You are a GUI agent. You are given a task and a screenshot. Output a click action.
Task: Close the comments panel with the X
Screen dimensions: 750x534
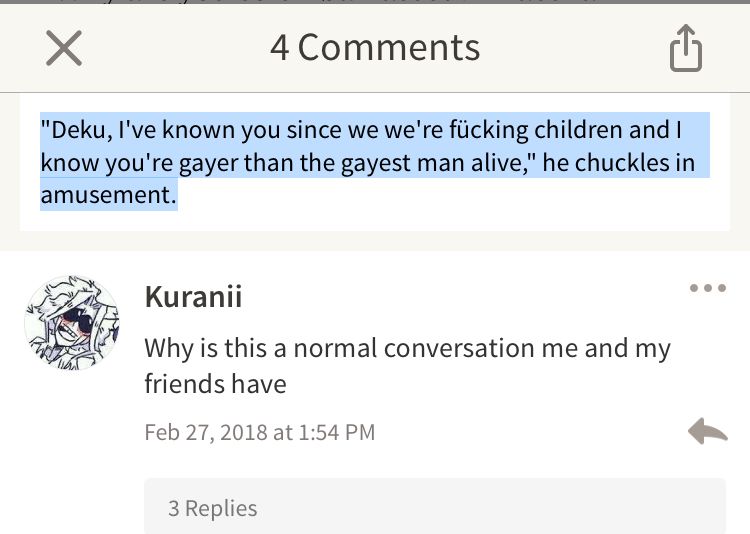tap(64, 48)
